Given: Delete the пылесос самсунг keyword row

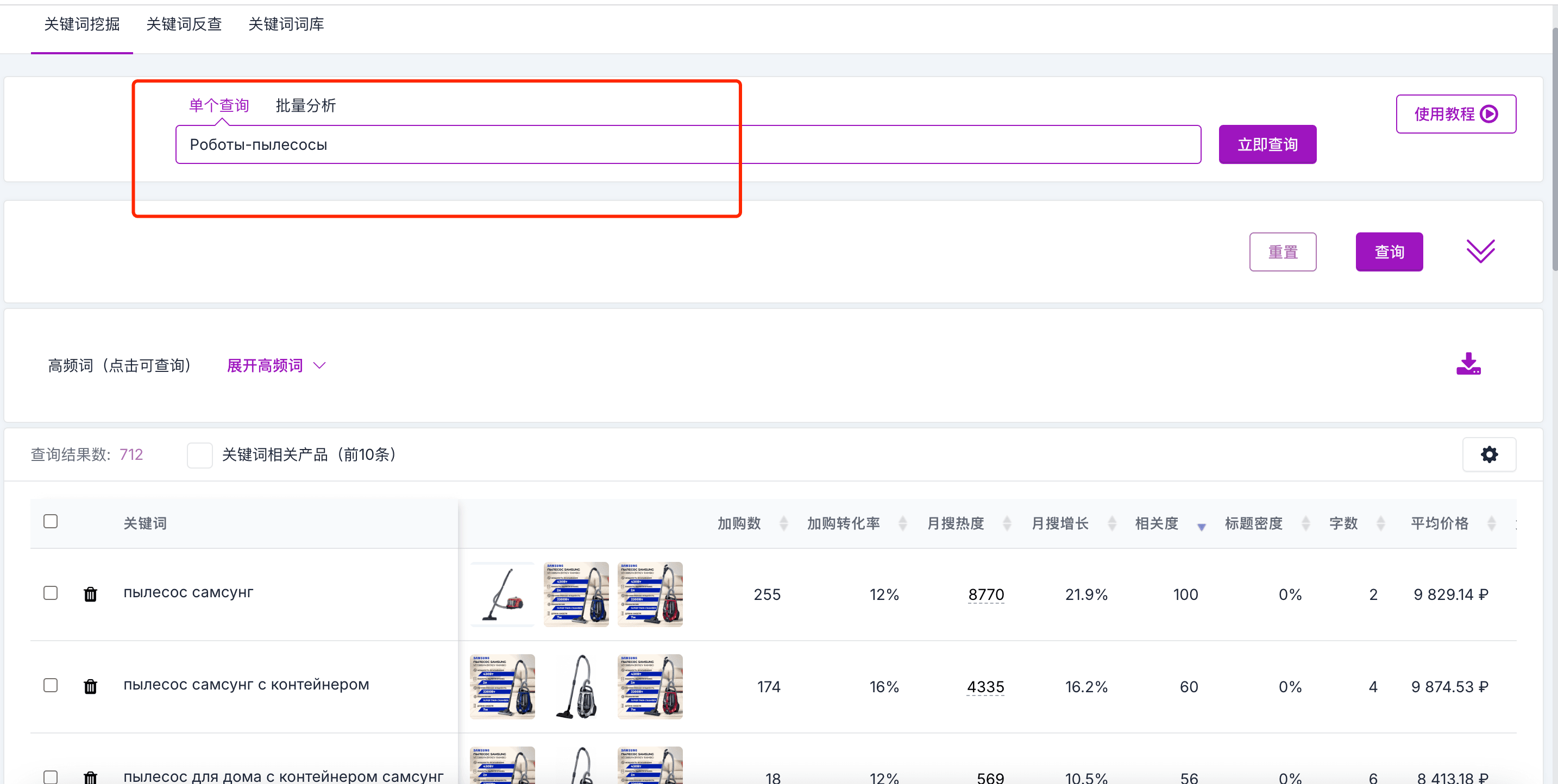Looking at the screenshot, I should click(x=90, y=594).
